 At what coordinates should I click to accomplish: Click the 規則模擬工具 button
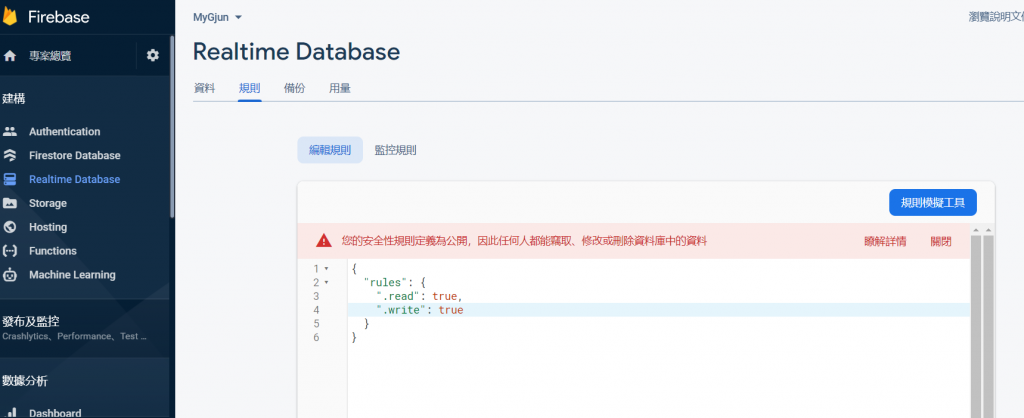click(933, 202)
